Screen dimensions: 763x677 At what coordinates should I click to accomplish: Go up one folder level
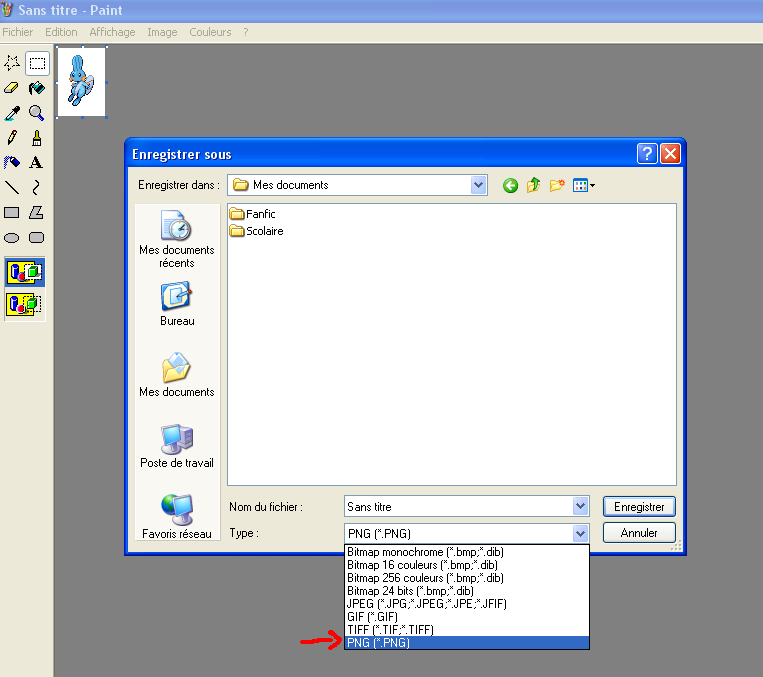[x=534, y=185]
